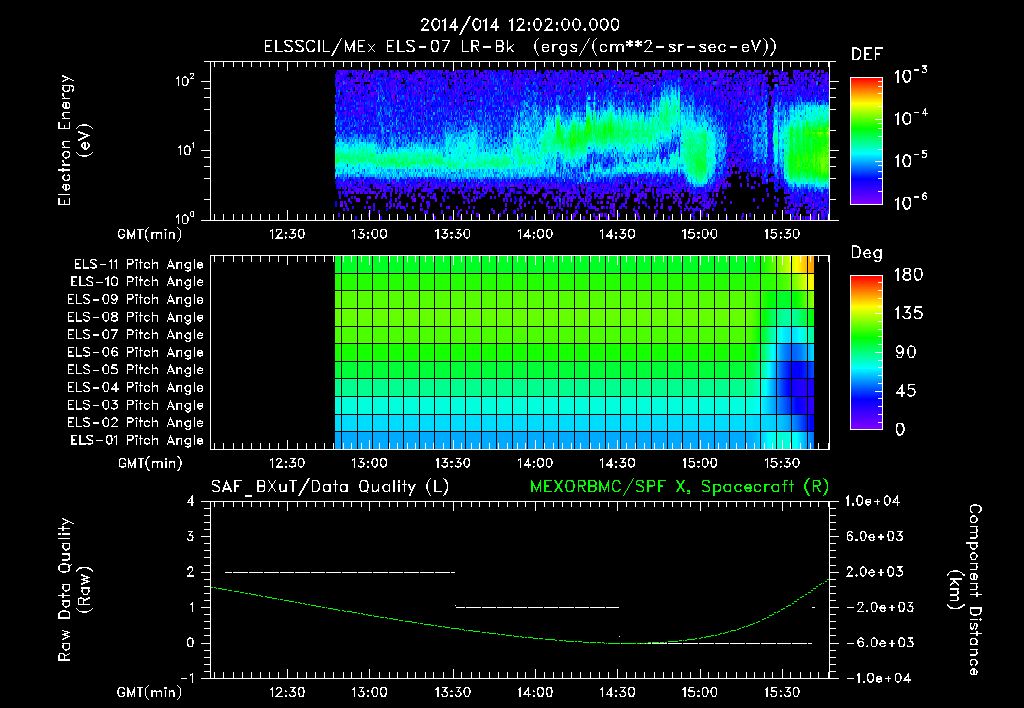The width and height of the screenshot is (1024, 708).
Task: Select the 'Raw Data Quality (Raw)' axis label
Action: click(x=74, y=590)
